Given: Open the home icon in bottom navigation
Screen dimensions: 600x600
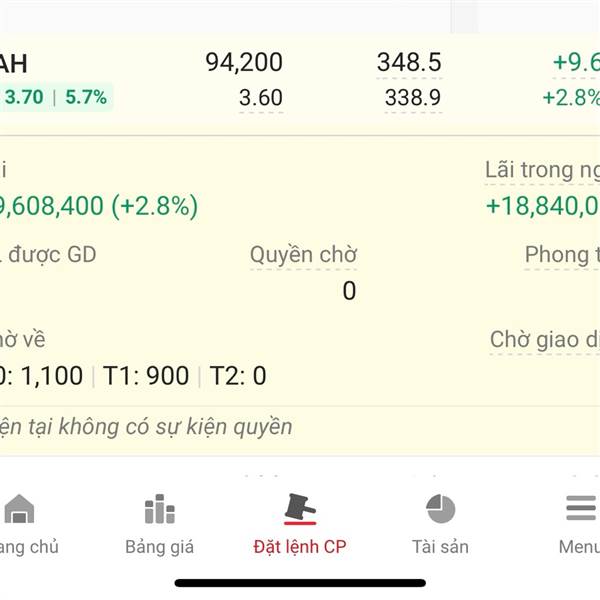Looking at the screenshot, I should pos(19,509).
